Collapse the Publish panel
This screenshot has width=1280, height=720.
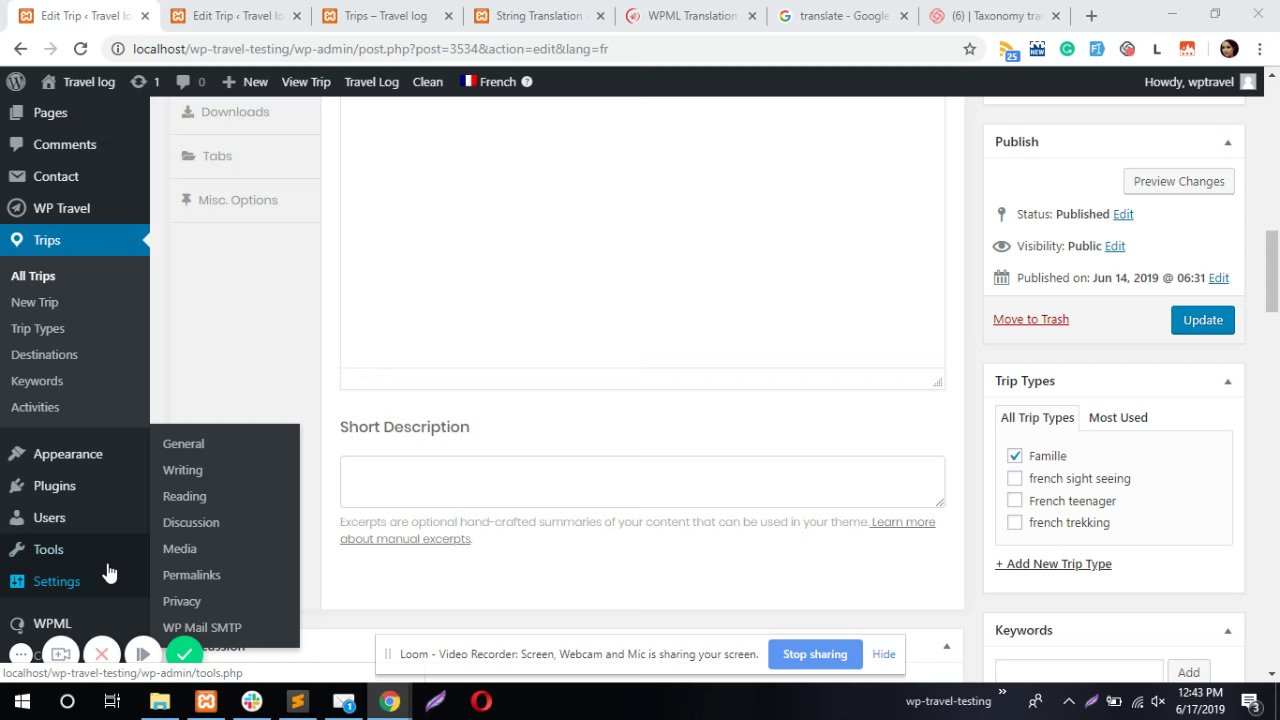[1227, 142]
